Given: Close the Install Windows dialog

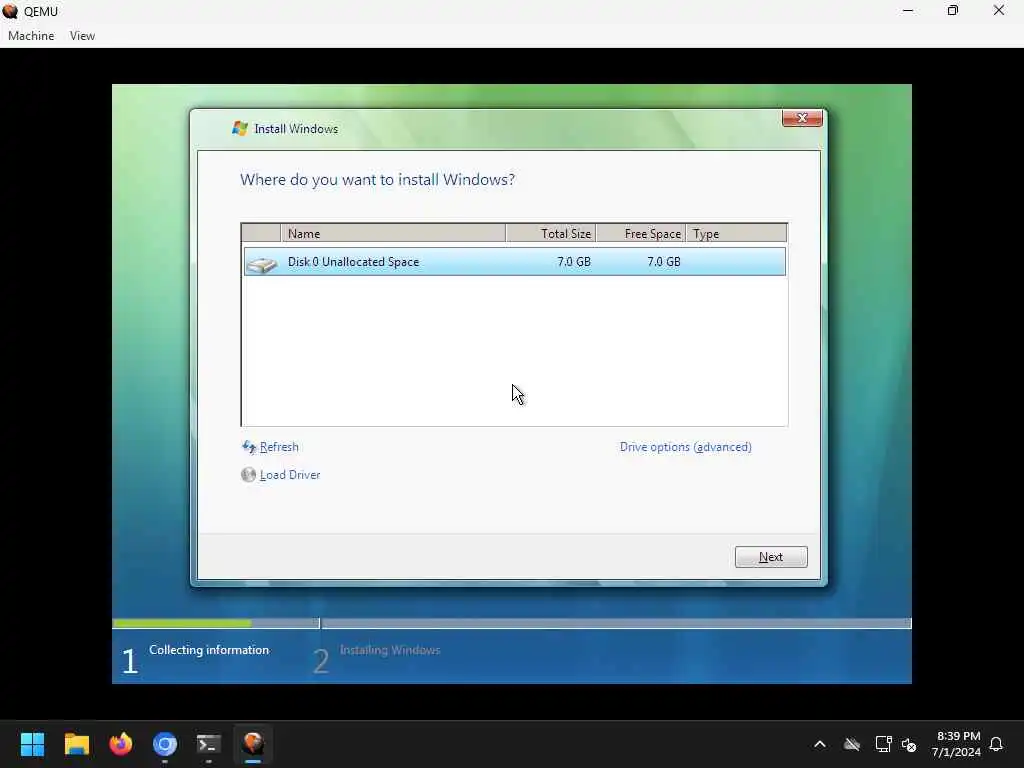Looking at the screenshot, I should point(802,118).
